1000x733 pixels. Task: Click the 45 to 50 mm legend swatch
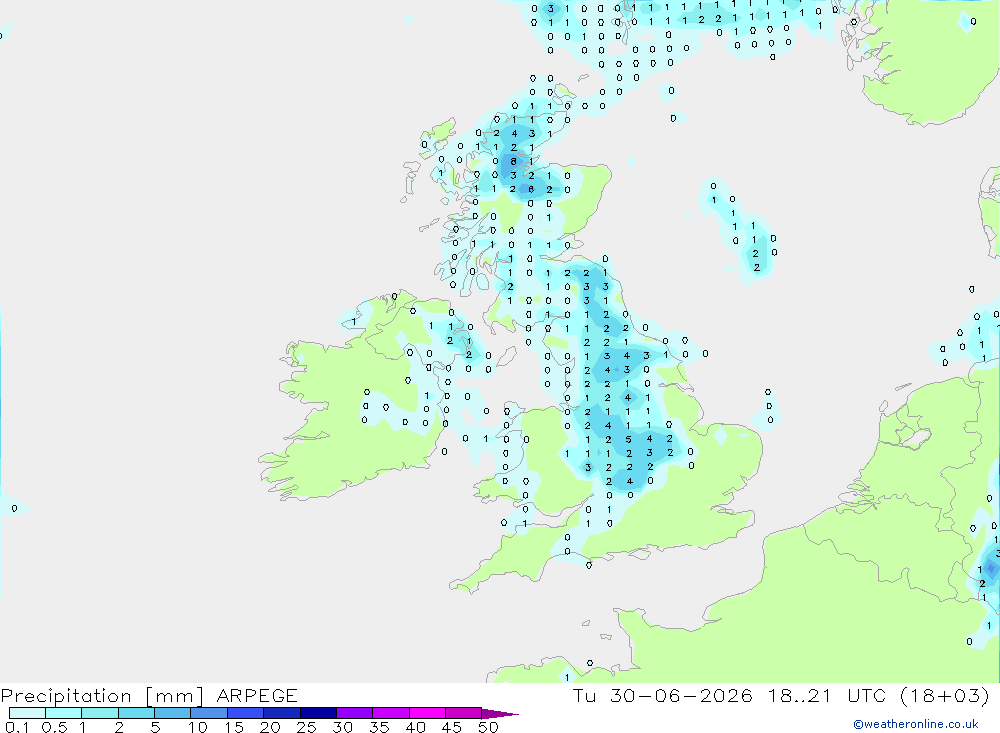tap(464, 713)
